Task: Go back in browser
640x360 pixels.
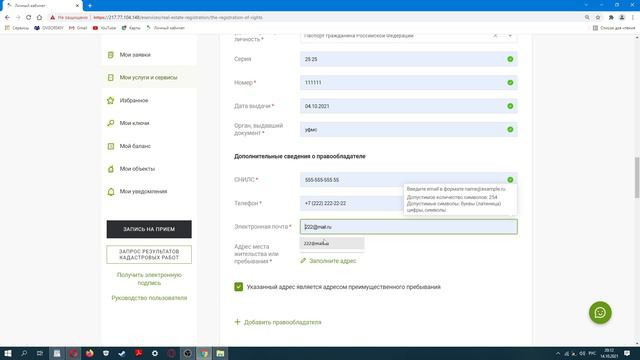Action: [7, 18]
